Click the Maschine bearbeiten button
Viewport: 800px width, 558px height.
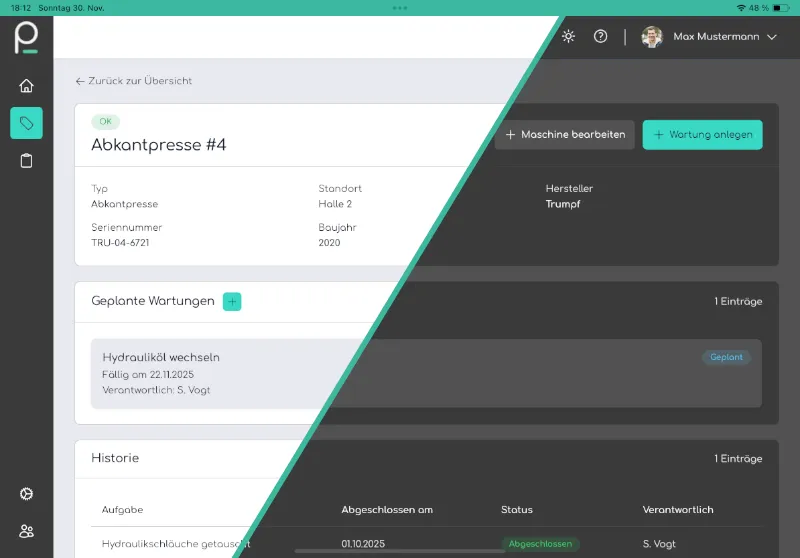pos(564,135)
